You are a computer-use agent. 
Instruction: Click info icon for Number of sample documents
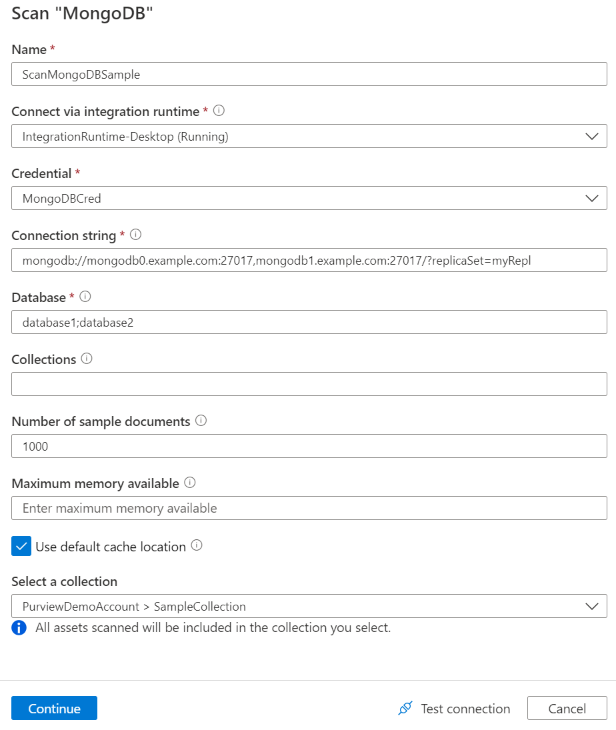[x=201, y=421]
